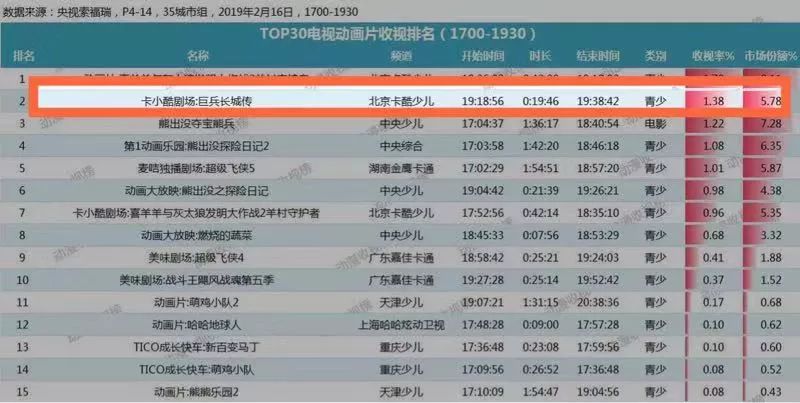The image size is (800, 403).
Task: Select the 动画片:熊熊乐园2 program name
Action: (199, 390)
